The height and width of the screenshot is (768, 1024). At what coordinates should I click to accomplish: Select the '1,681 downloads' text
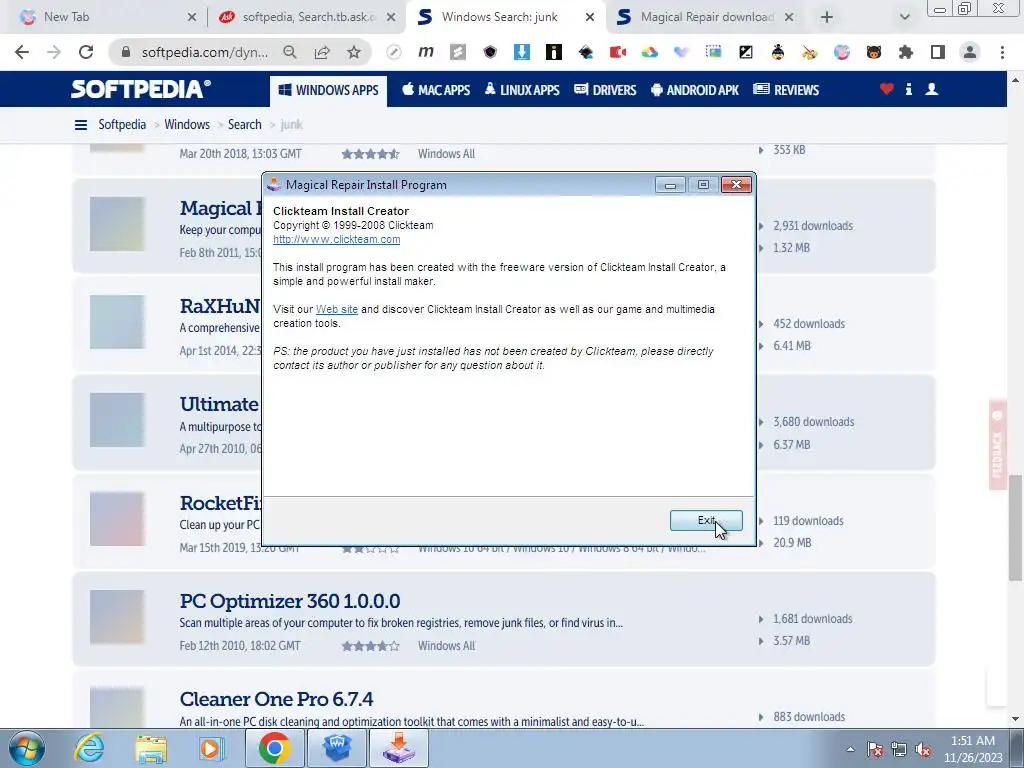pyautogui.click(x=812, y=618)
